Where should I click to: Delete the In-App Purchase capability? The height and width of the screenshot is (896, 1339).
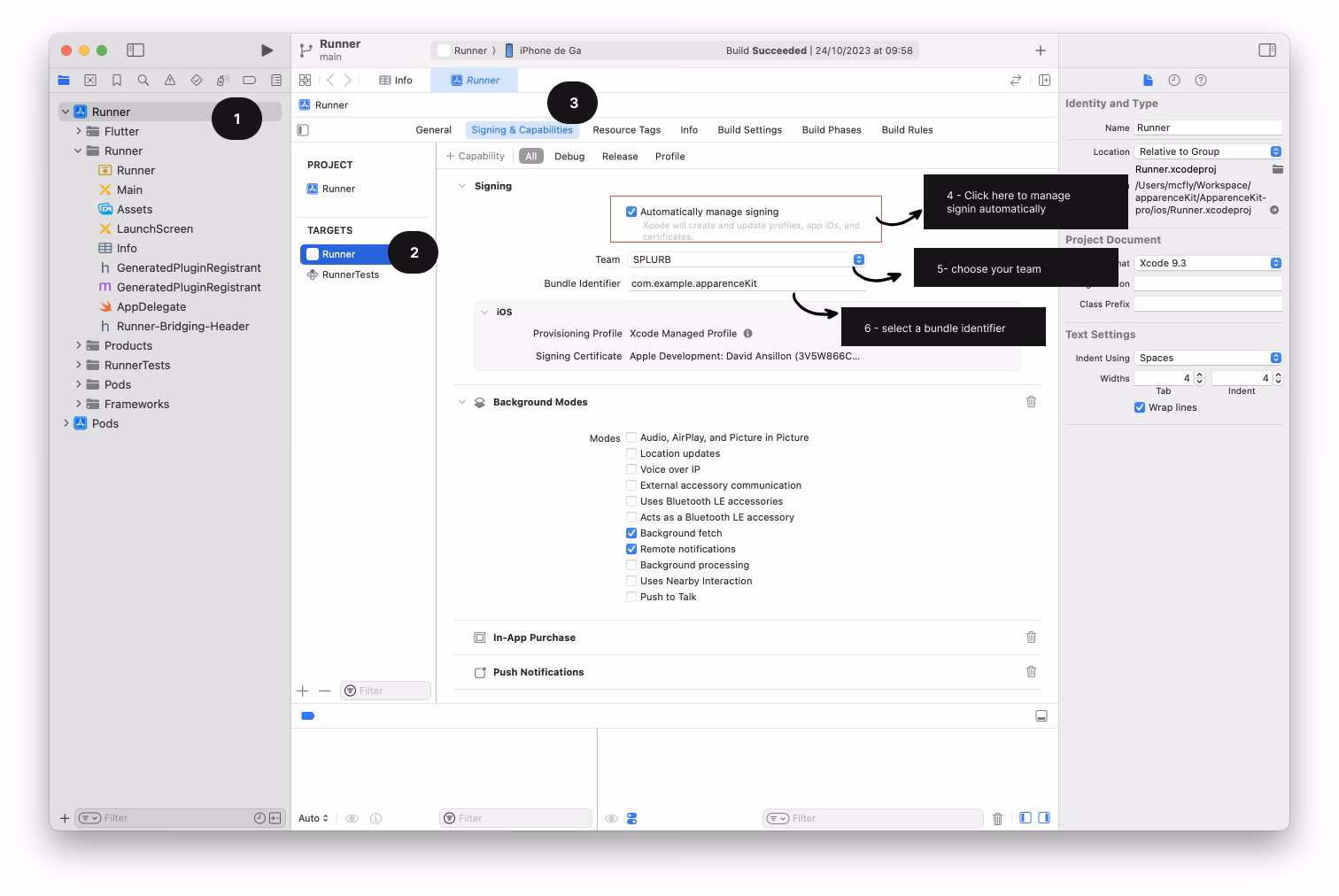[1031, 637]
